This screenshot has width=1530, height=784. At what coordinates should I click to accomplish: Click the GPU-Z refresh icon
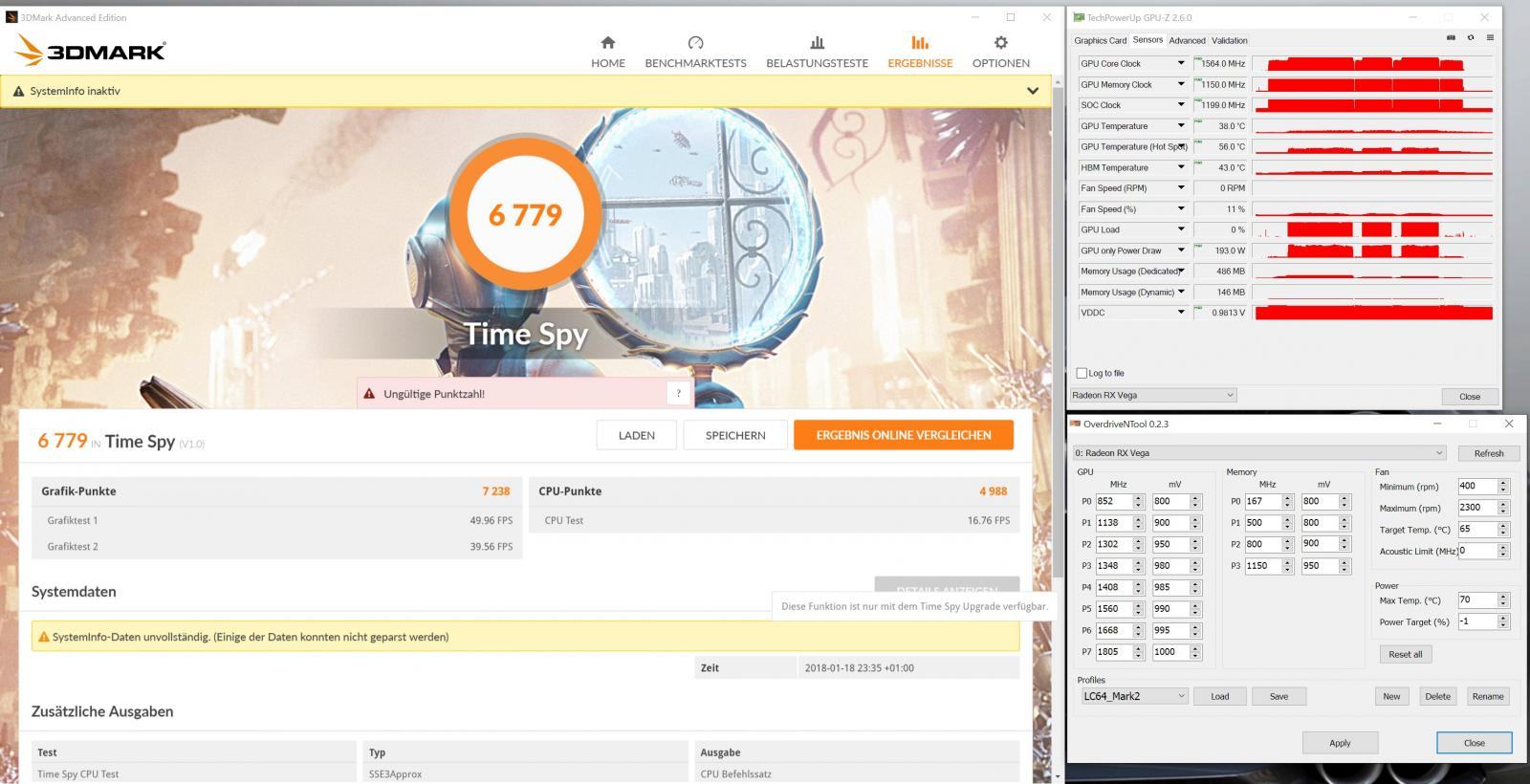coord(1471,38)
